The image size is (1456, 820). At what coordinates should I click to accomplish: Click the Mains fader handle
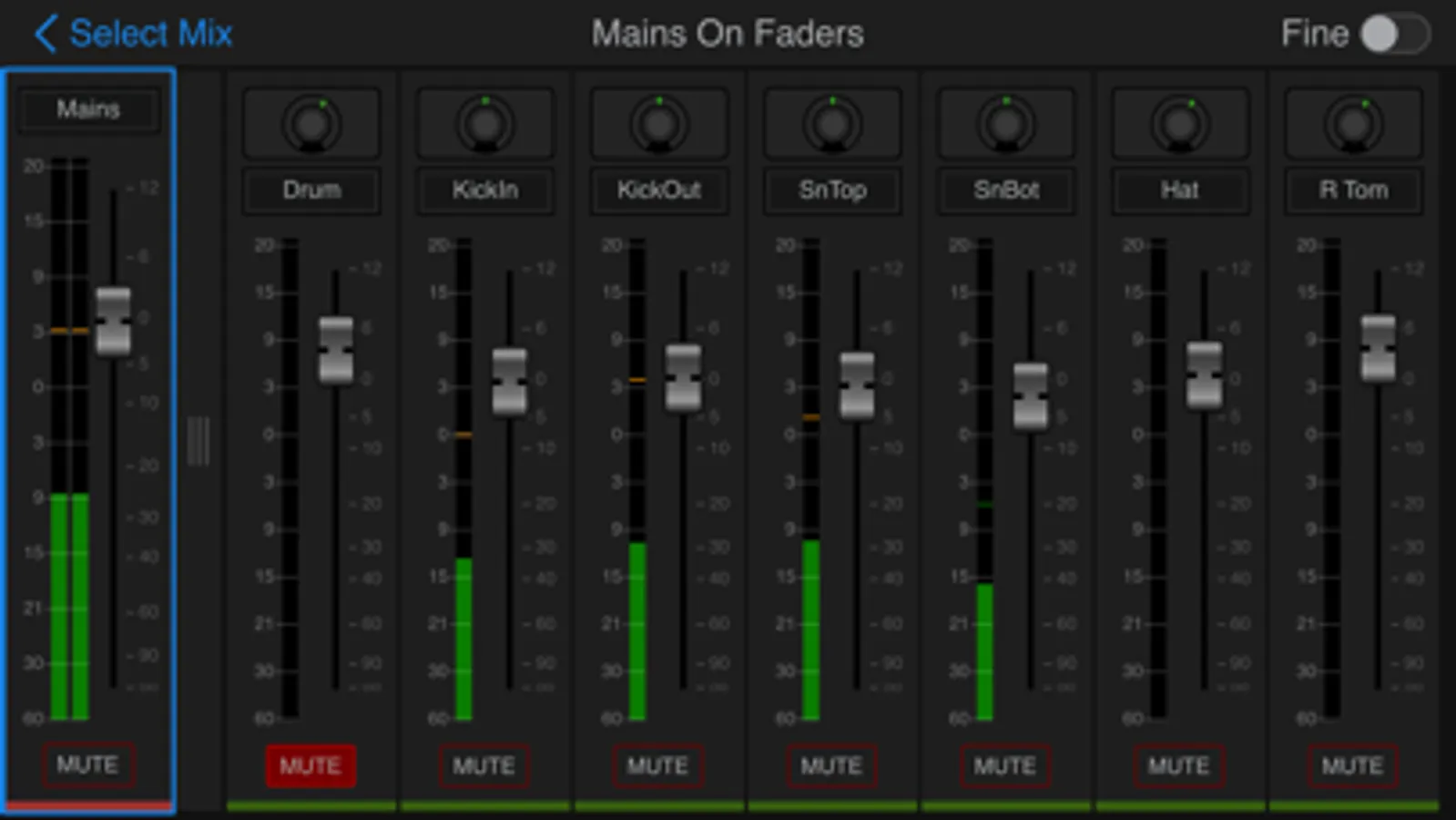click(114, 321)
